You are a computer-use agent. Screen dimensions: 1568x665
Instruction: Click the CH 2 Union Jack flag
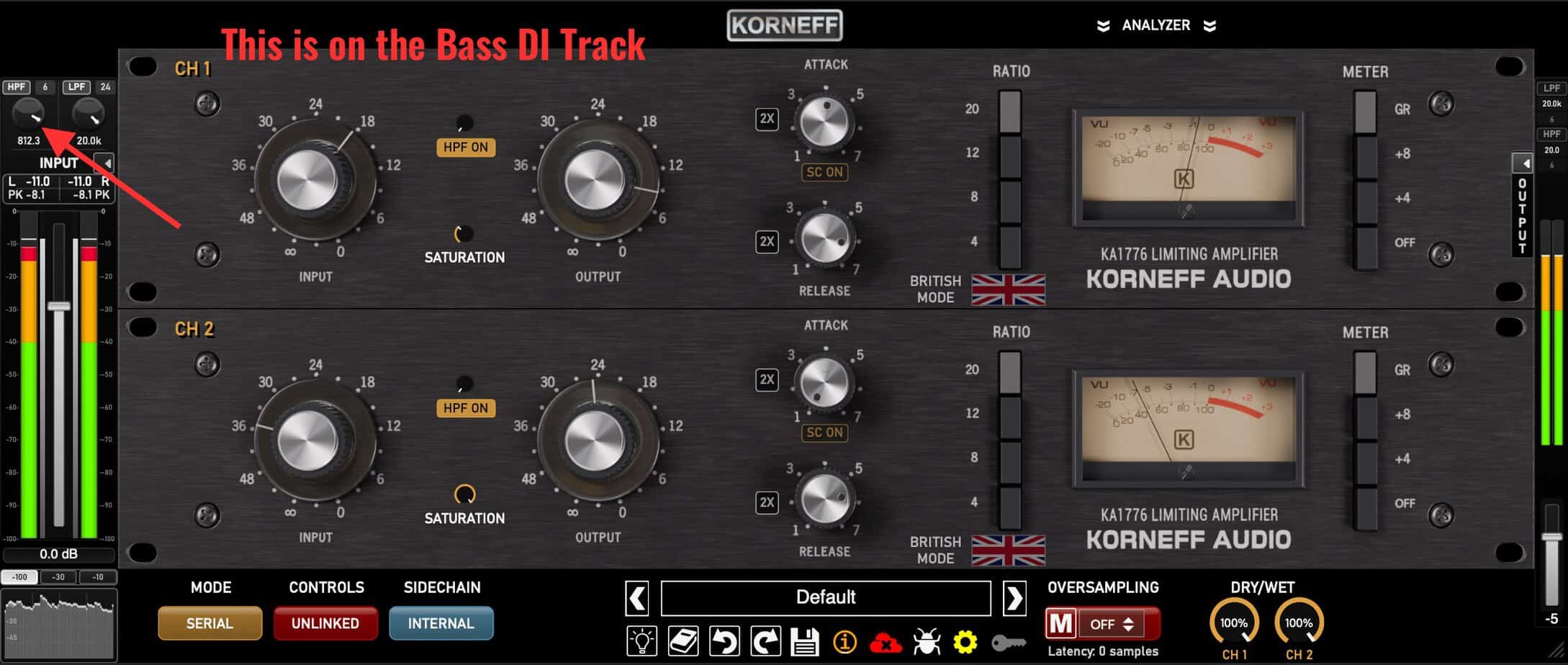(x=1008, y=550)
